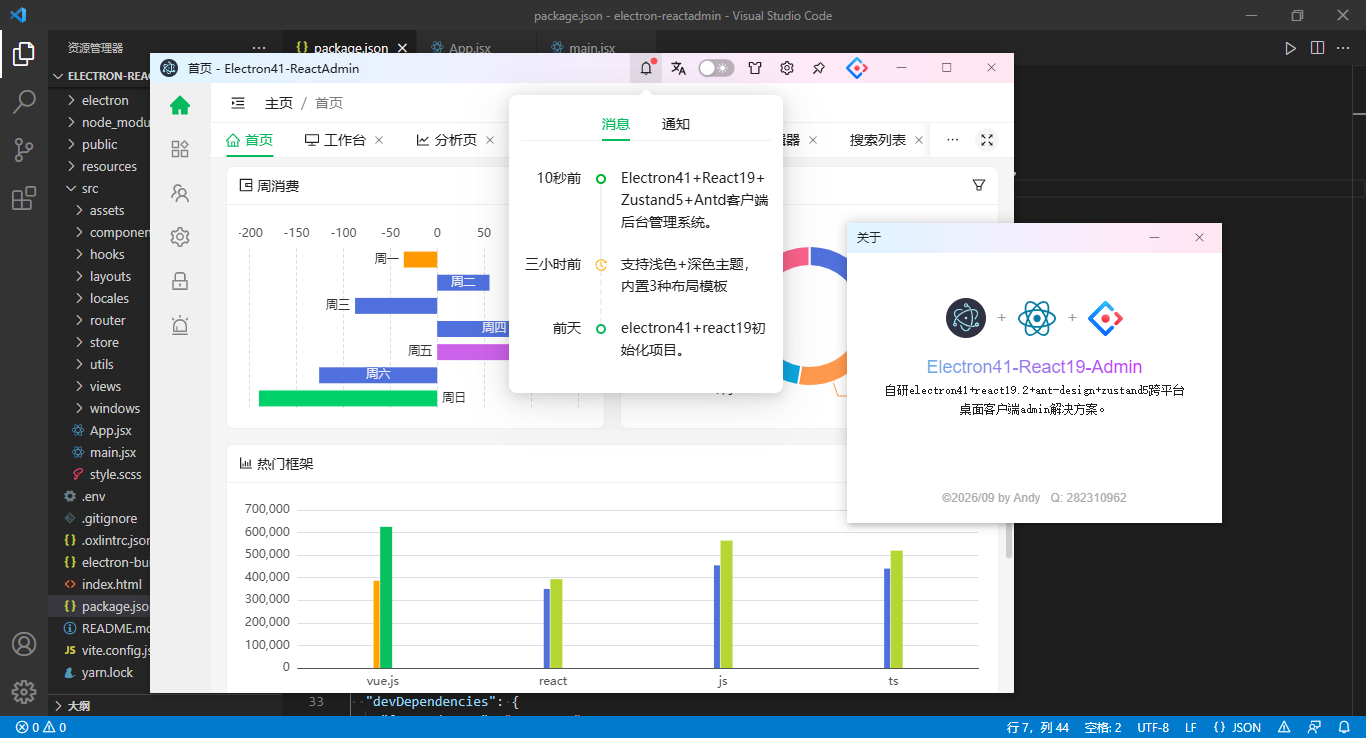Select the 消息 tab in popover
The image size is (1366, 738).
coord(616,124)
